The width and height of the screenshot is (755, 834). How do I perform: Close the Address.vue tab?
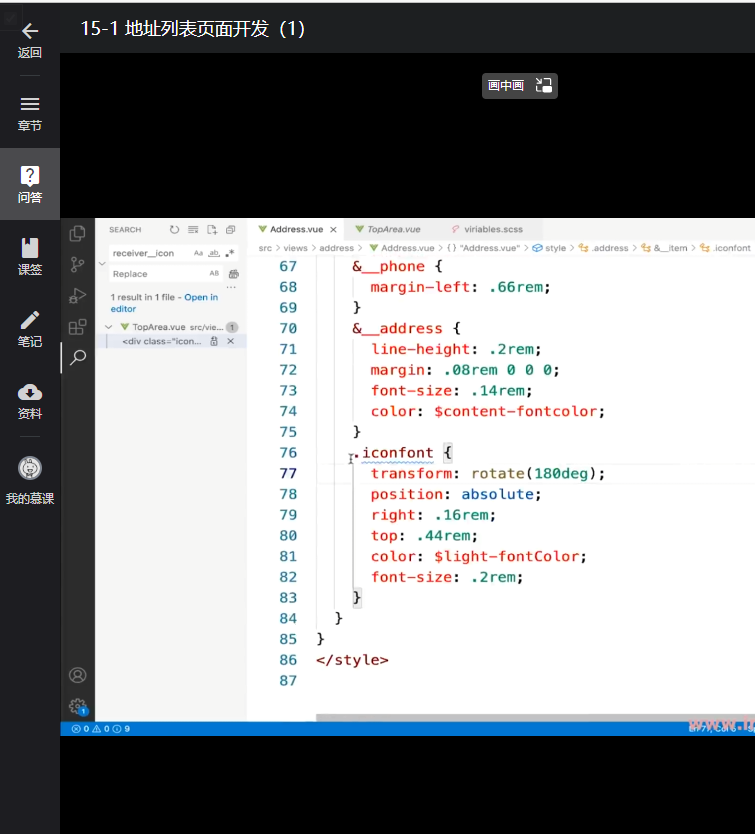point(334,230)
